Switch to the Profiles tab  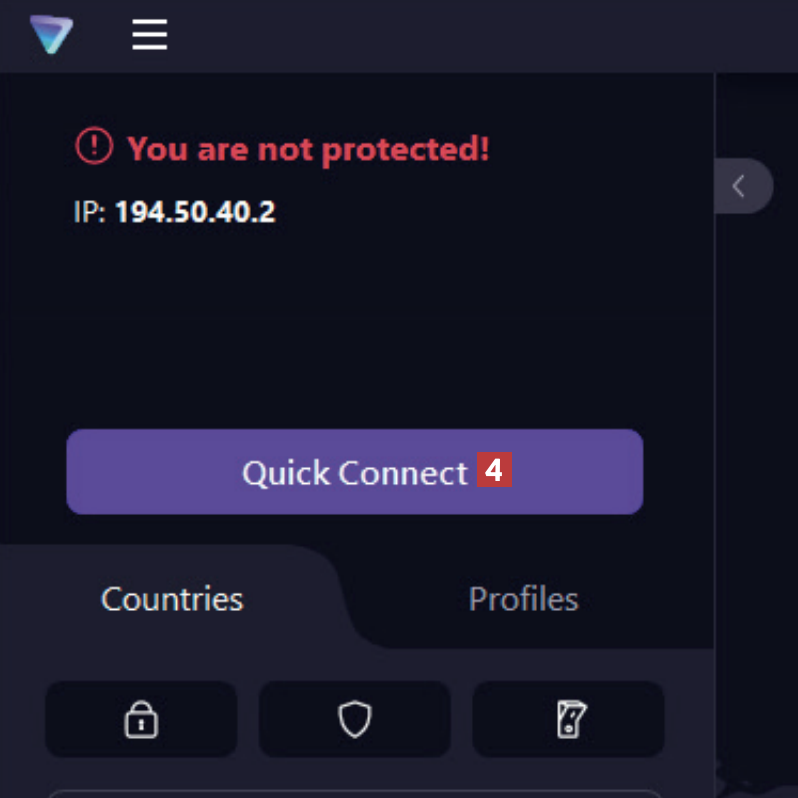click(523, 598)
